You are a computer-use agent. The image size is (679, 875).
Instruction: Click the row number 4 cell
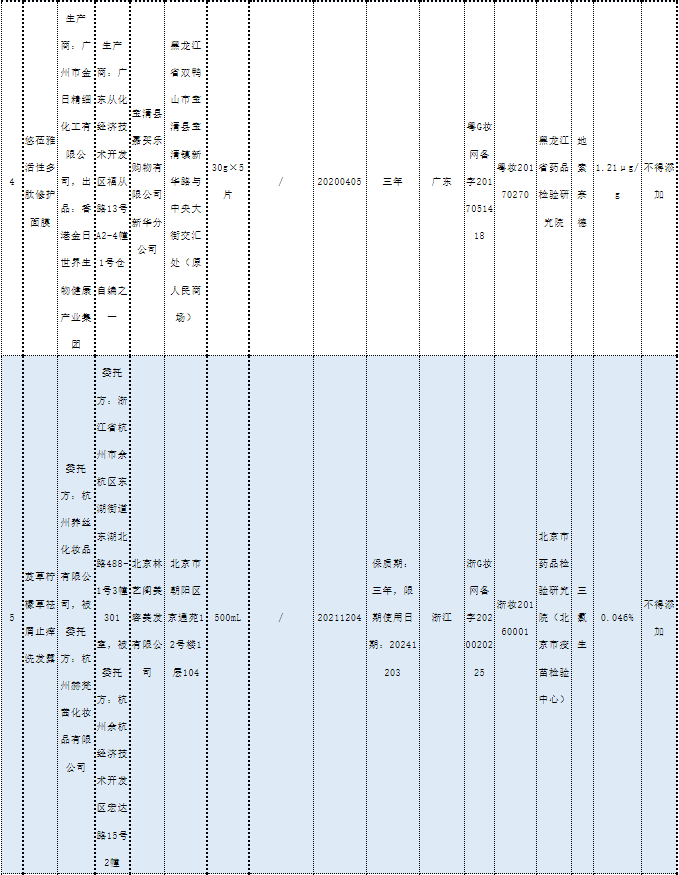[x=11, y=182]
